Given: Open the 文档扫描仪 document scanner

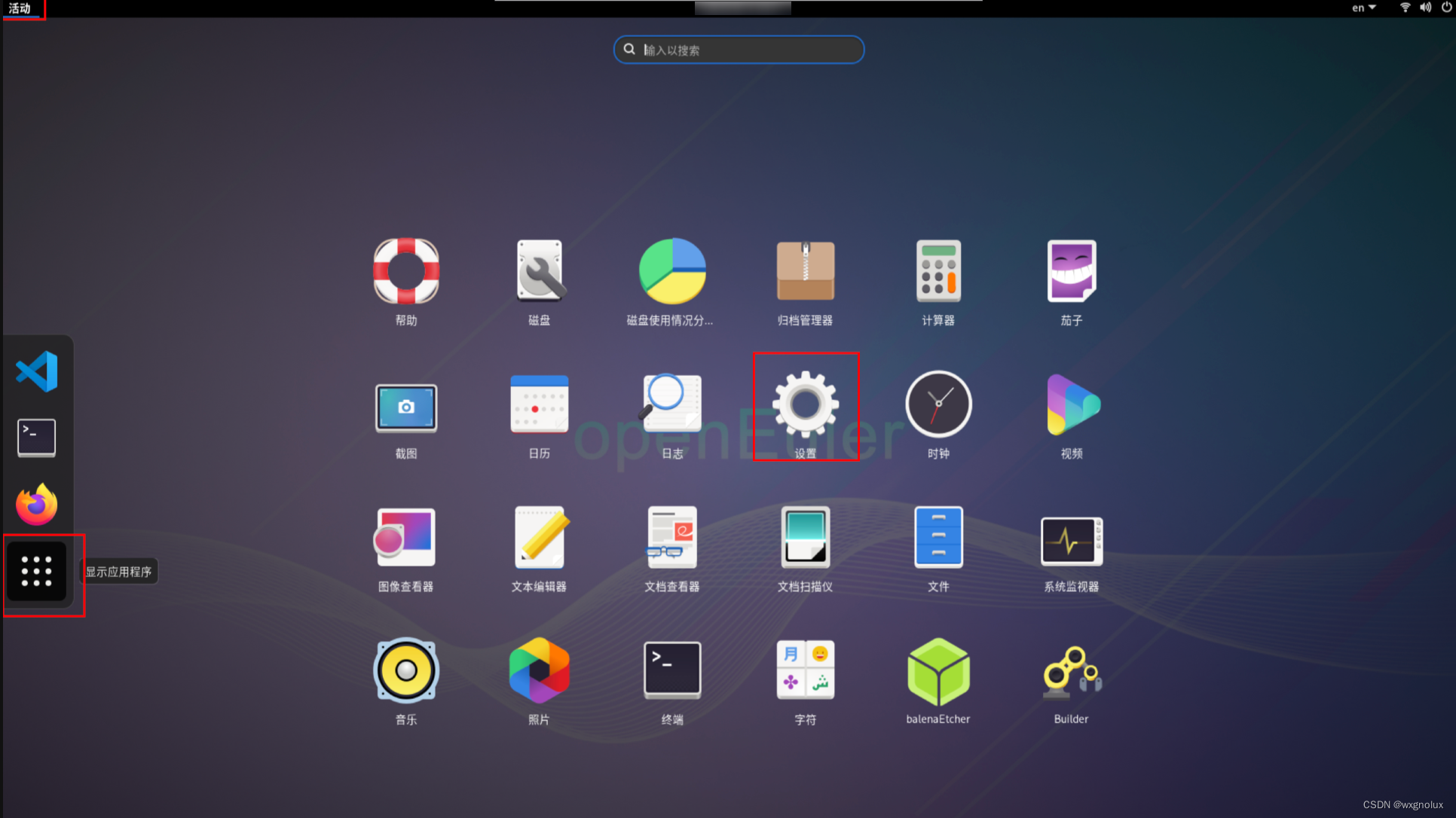Looking at the screenshot, I should (805, 537).
